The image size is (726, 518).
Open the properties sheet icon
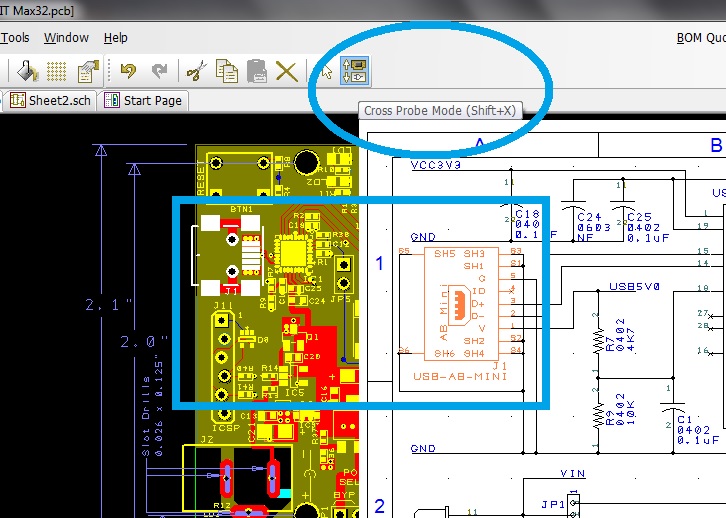[88, 71]
